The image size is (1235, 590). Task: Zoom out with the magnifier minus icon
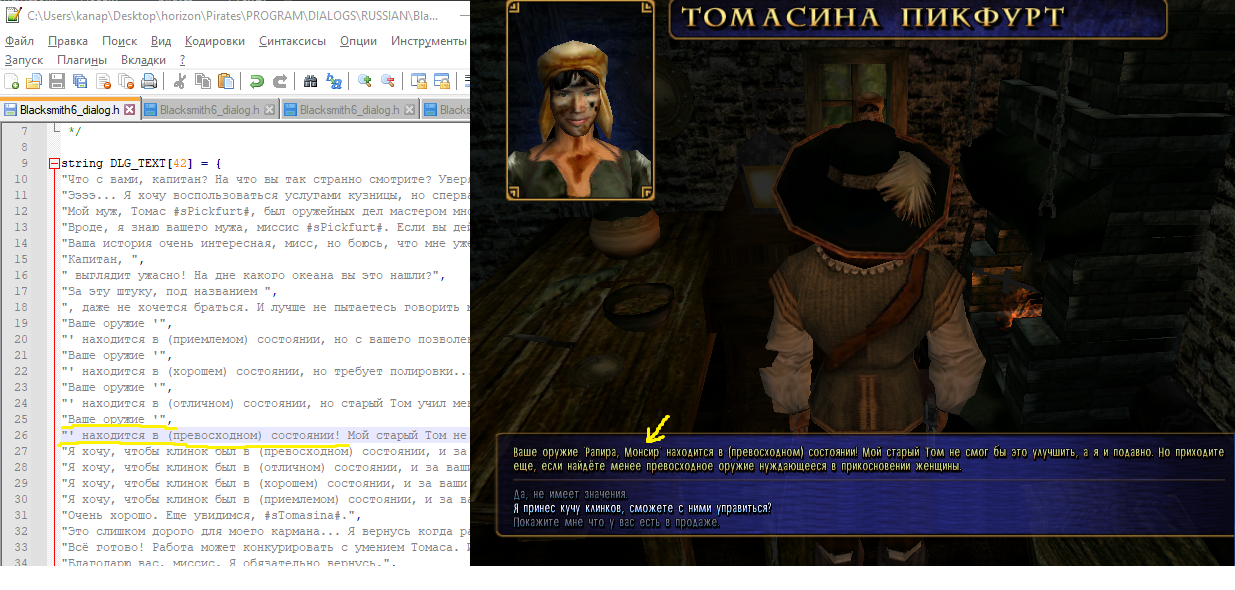[x=388, y=82]
